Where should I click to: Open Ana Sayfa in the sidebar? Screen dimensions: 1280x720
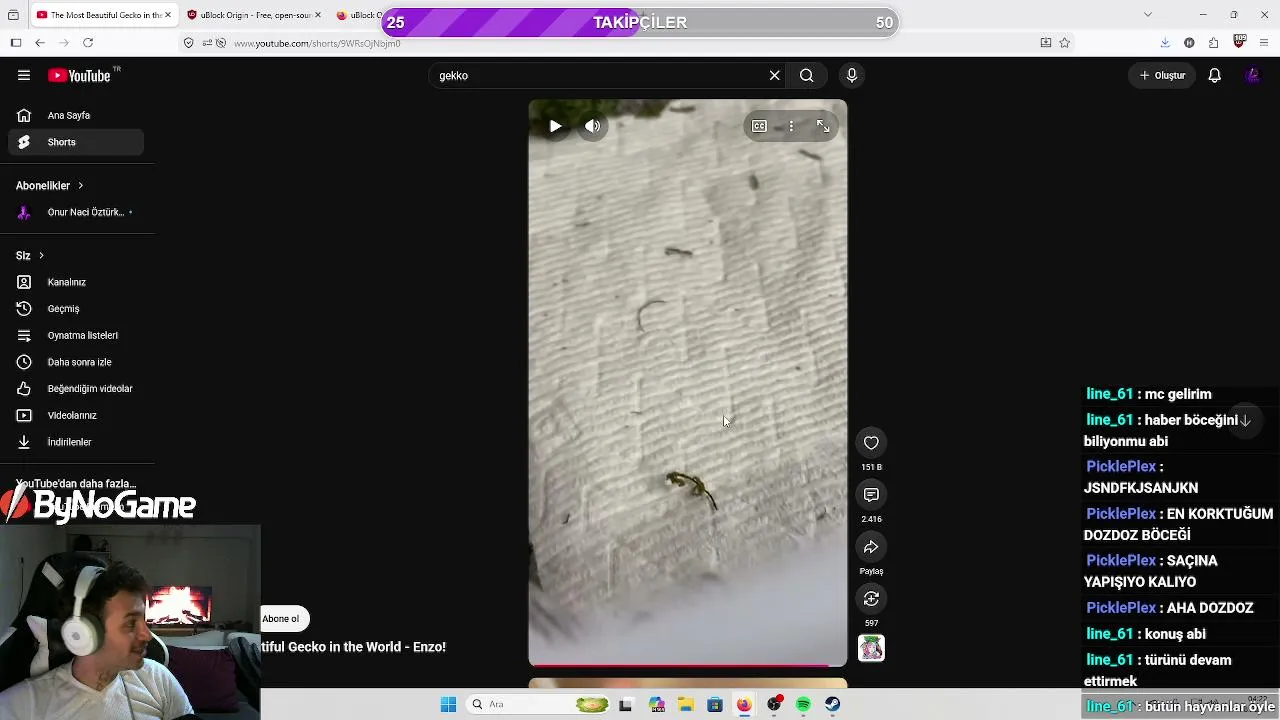tap(76, 115)
